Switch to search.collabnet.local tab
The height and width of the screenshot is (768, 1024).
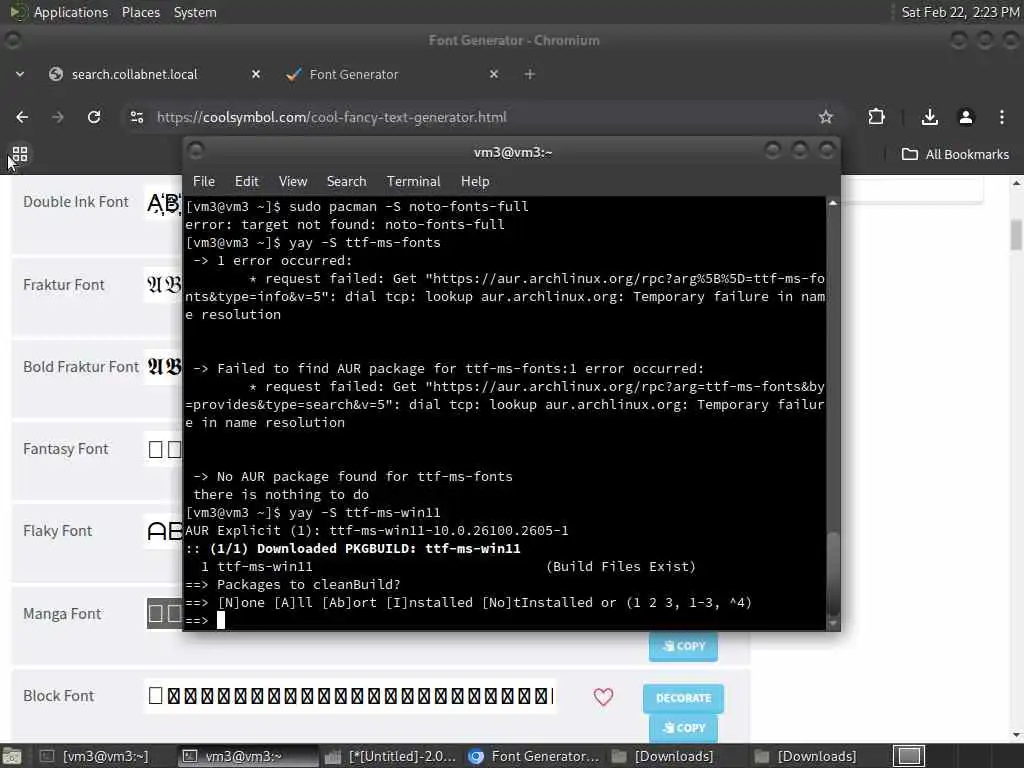pos(134,74)
